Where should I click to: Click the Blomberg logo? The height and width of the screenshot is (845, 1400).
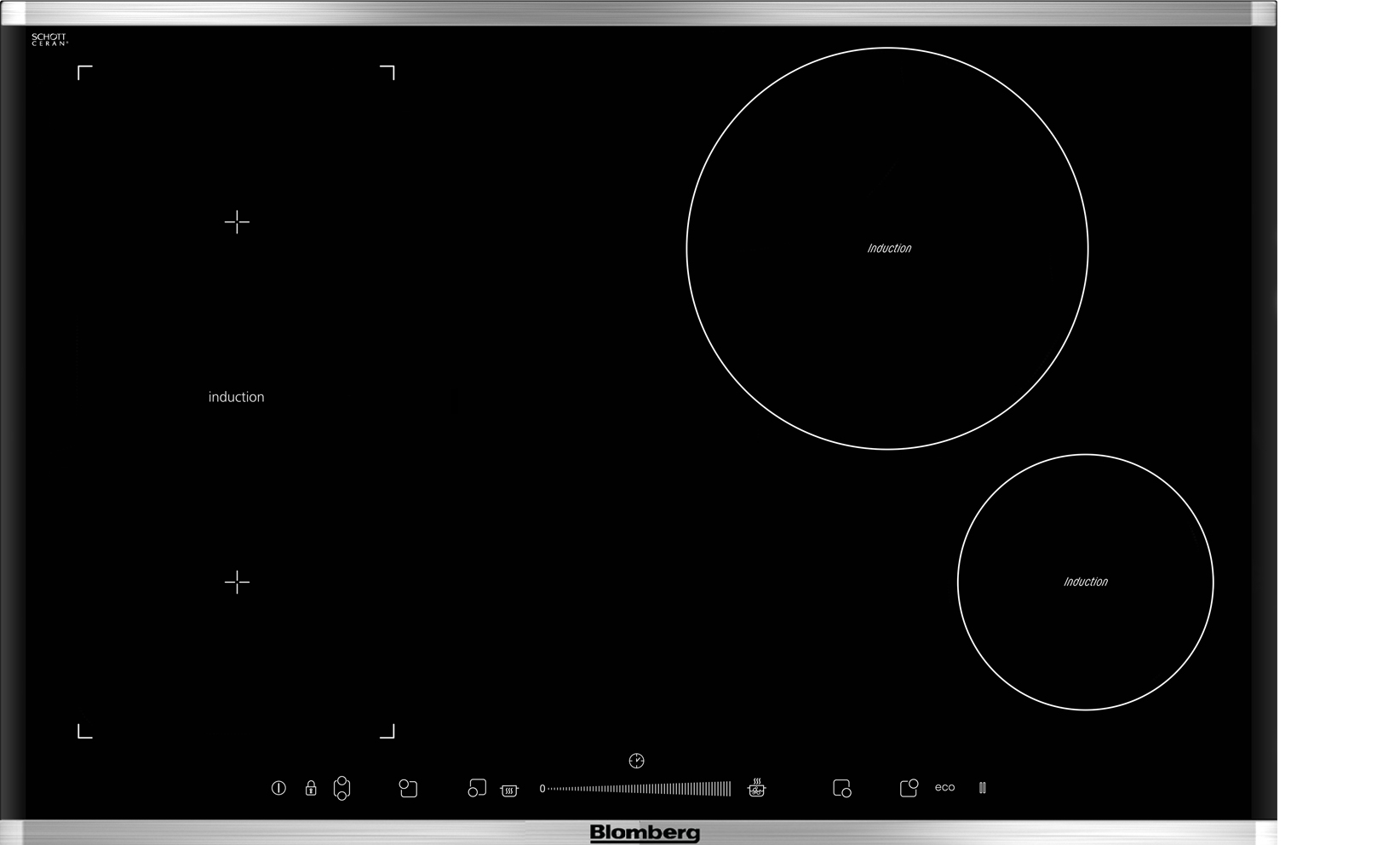coord(645,833)
